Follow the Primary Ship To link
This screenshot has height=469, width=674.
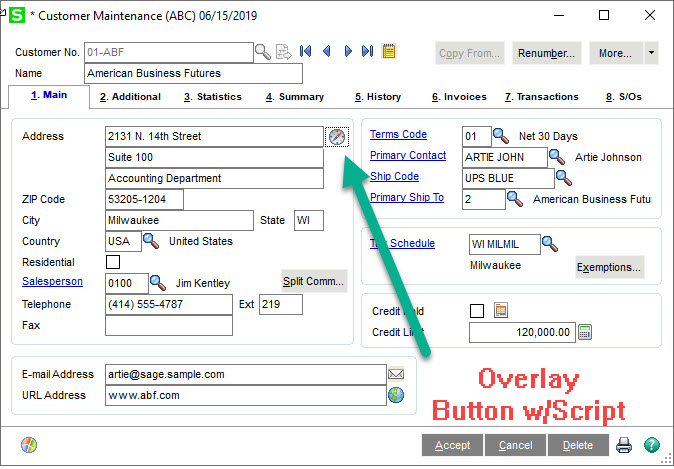(407, 197)
